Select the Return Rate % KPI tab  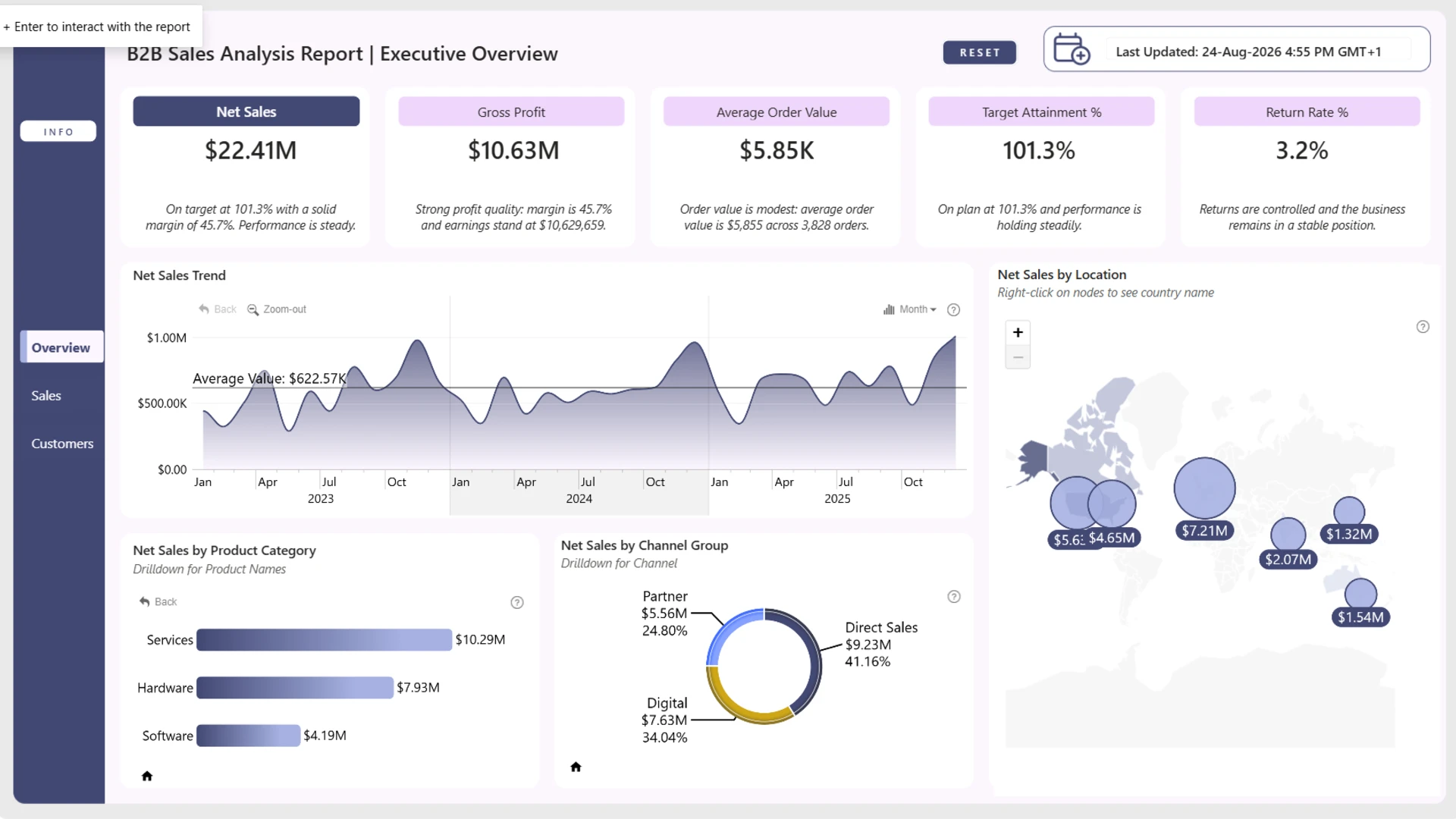coord(1307,111)
